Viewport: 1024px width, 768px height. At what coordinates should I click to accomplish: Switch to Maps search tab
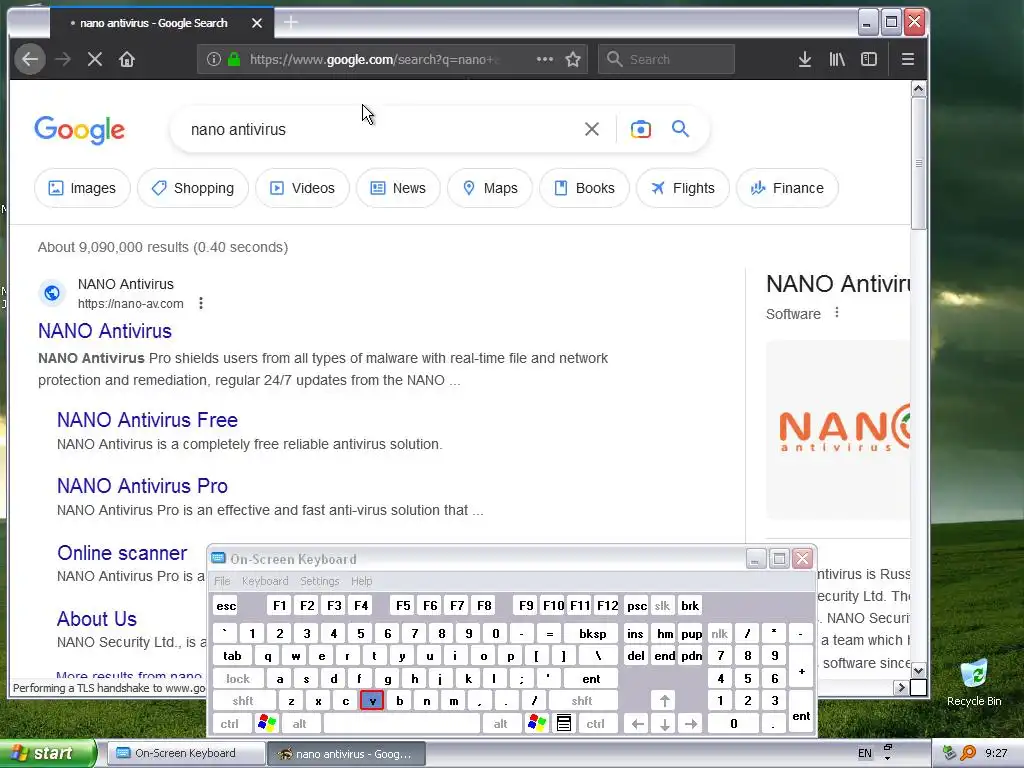pos(490,188)
